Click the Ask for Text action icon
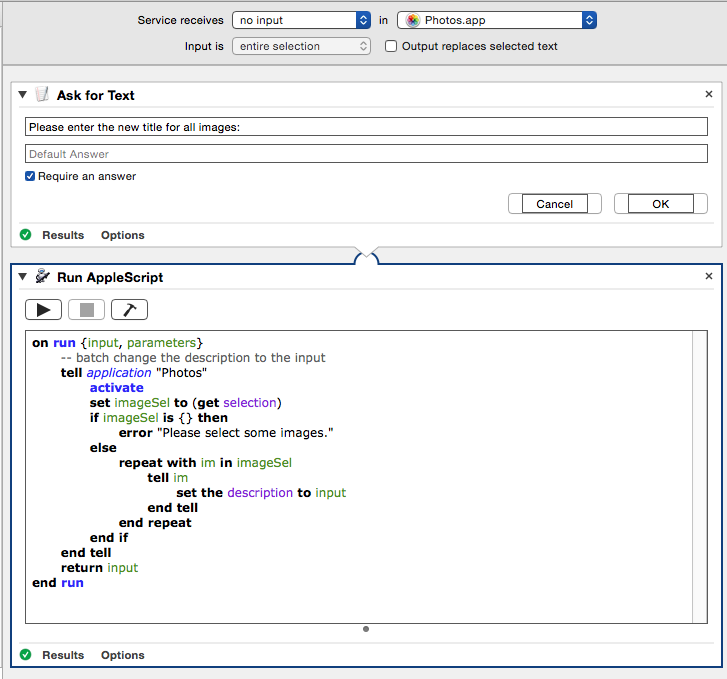This screenshot has height=679, width=727. 42,94
